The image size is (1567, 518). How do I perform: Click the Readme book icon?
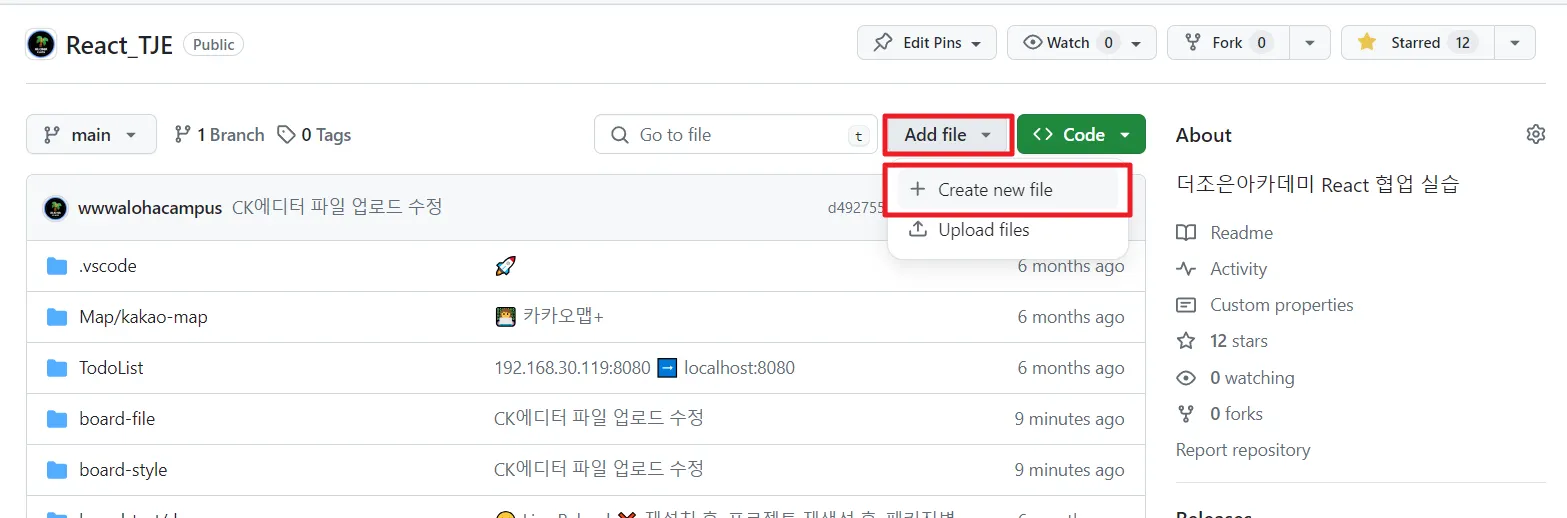click(1186, 233)
